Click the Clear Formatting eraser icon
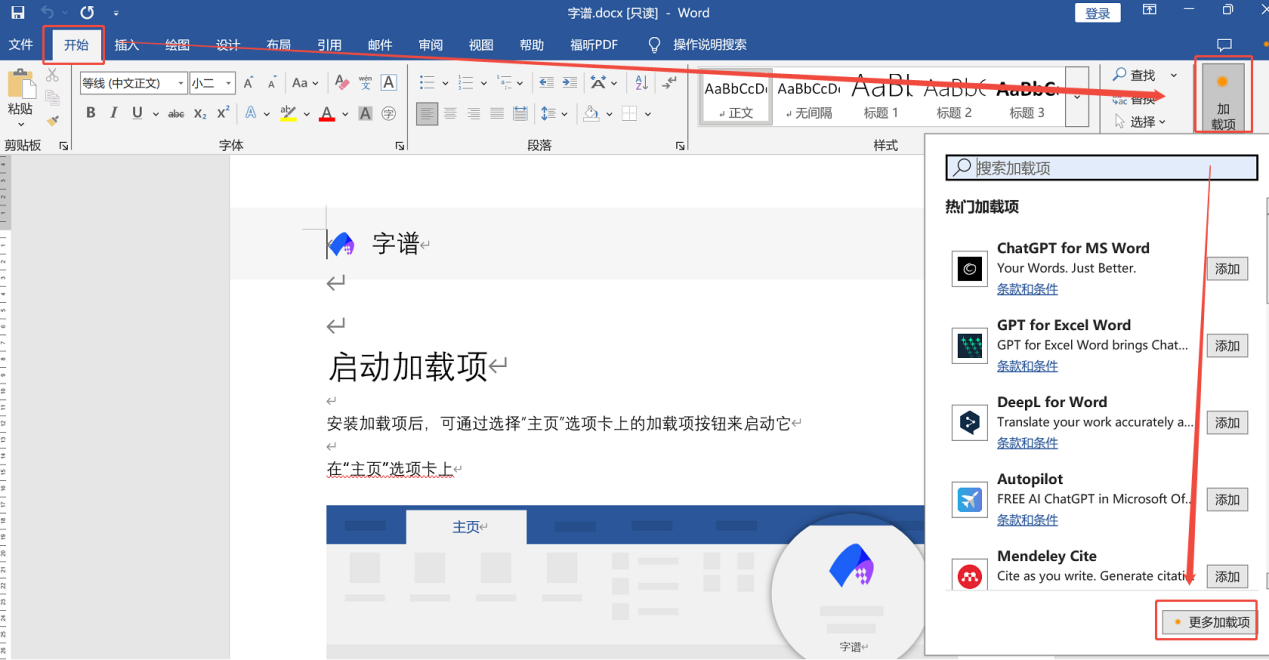Viewport: 1269px width, 660px height. (x=341, y=83)
